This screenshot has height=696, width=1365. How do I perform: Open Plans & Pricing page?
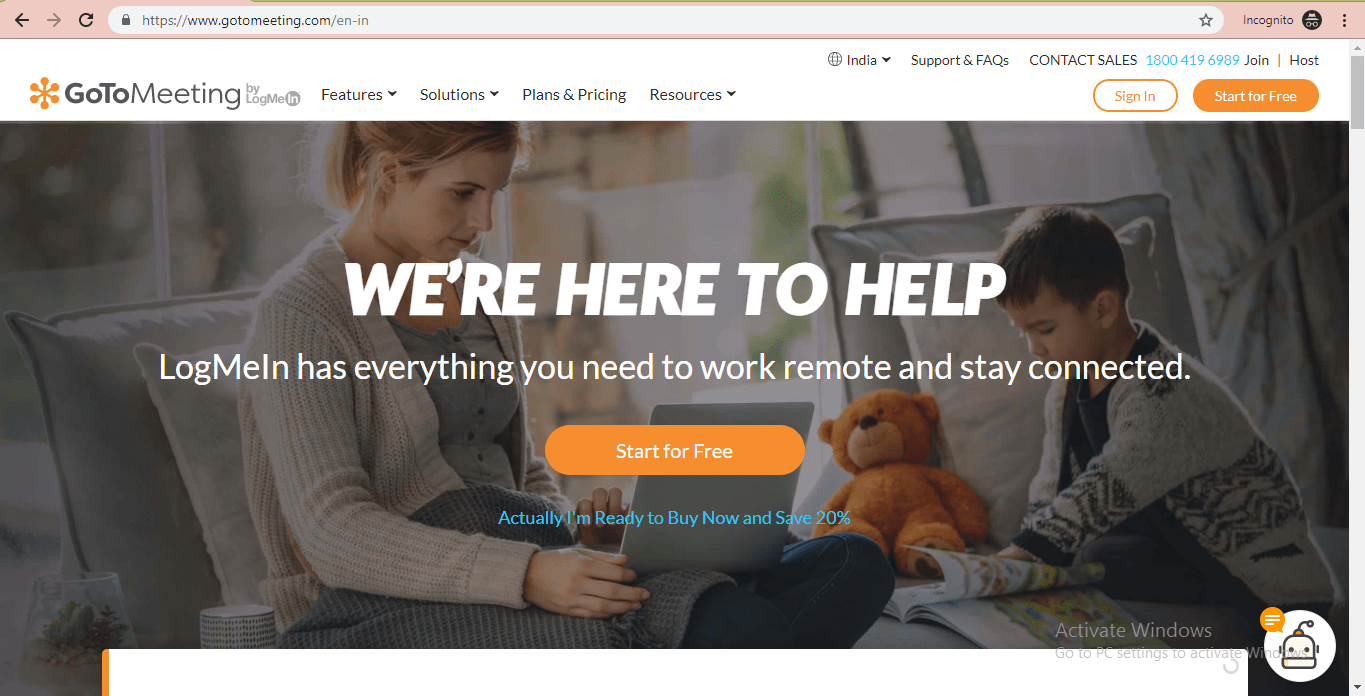pyautogui.click(x=574, y=94)
